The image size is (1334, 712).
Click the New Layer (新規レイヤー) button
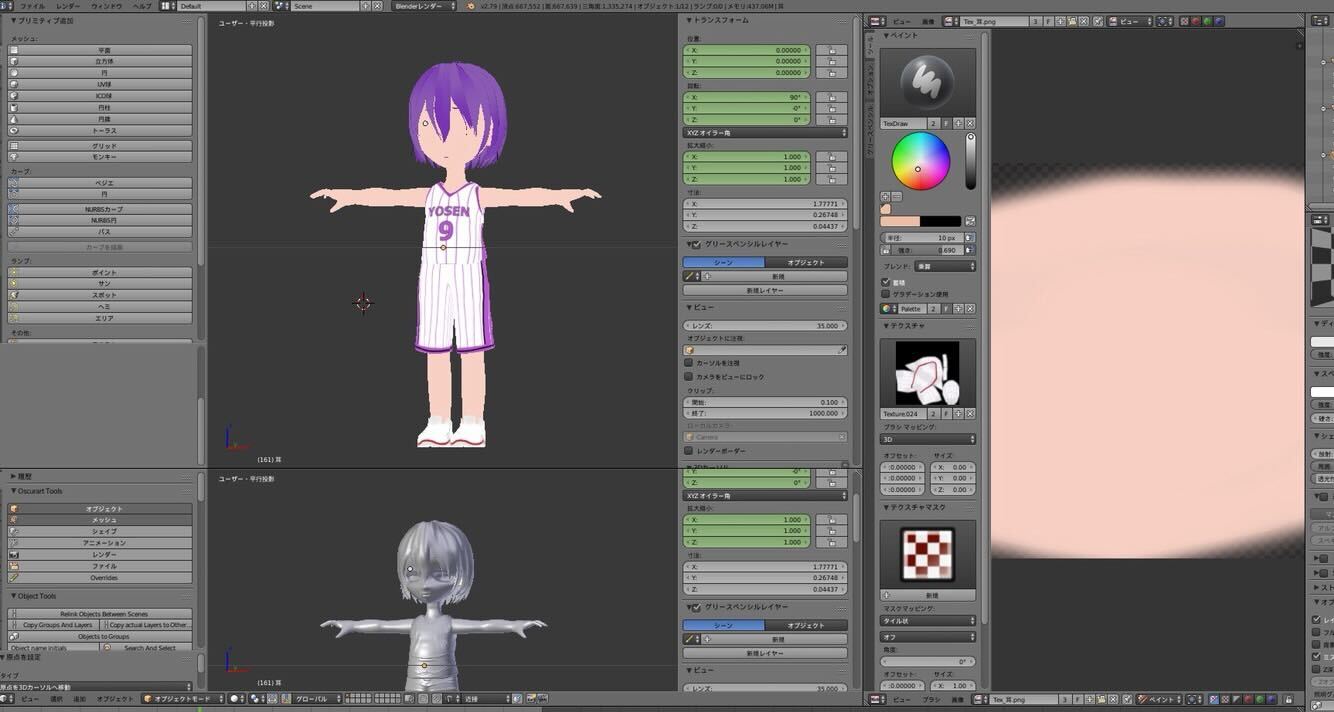pyautogui.click(x=765, y=290)
